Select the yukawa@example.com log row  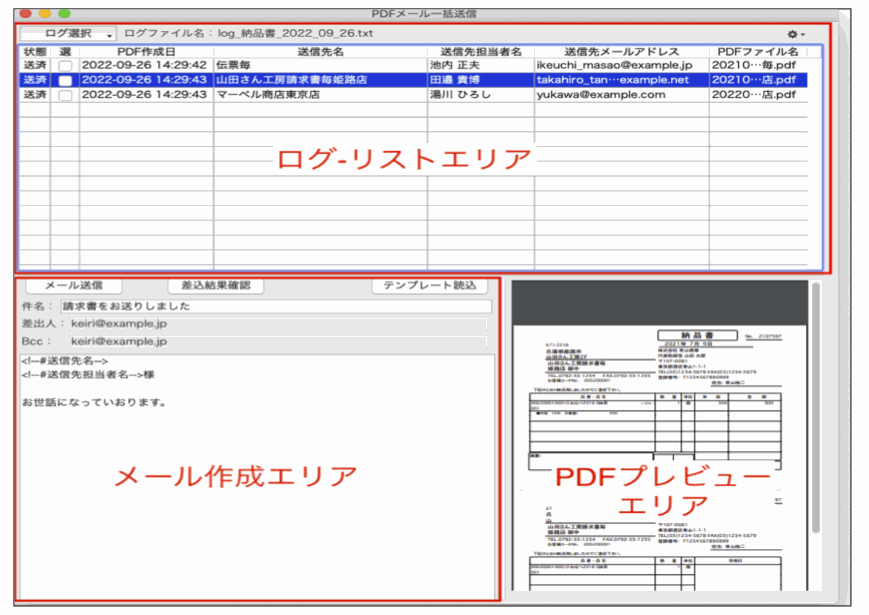tap(600, 95)
